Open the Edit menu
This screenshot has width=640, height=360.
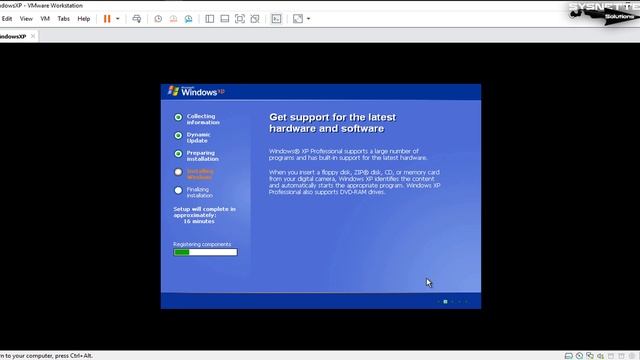7,19
